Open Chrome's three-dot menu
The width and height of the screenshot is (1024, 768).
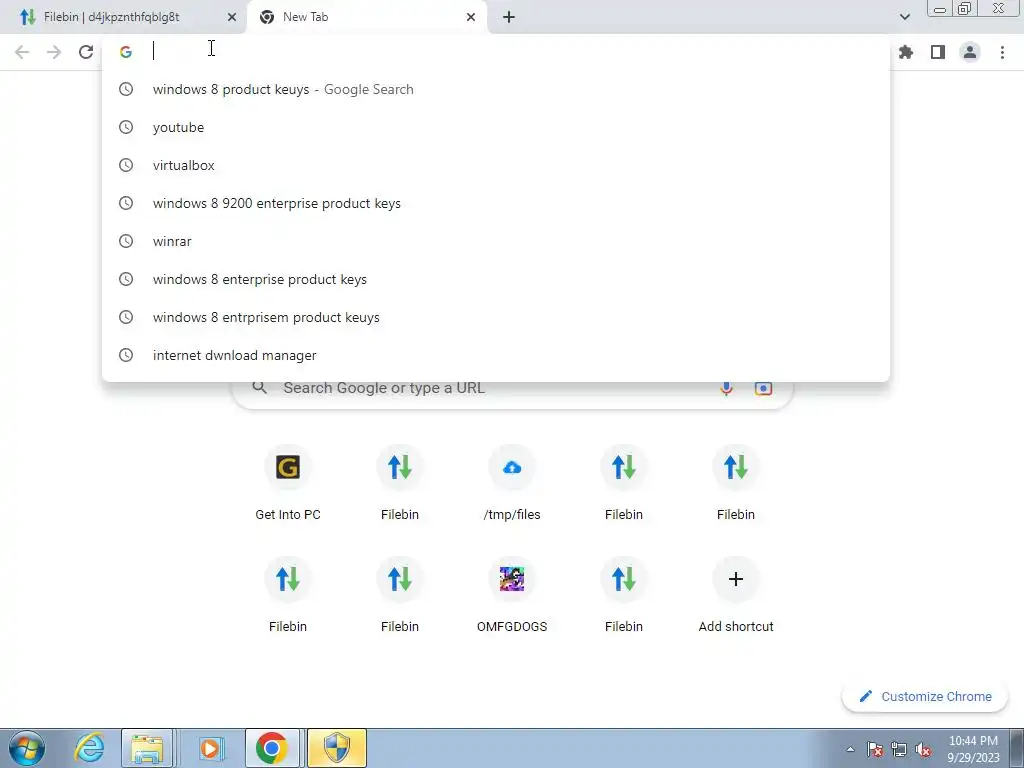click(x=1002, y=52)
